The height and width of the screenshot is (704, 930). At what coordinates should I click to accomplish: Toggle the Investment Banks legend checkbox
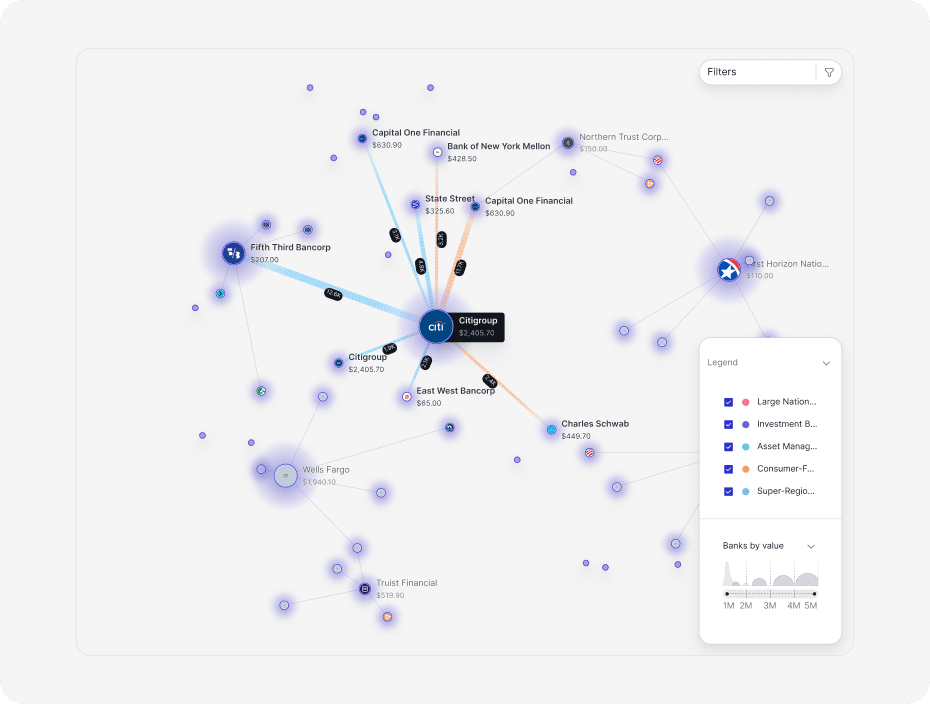729,424
